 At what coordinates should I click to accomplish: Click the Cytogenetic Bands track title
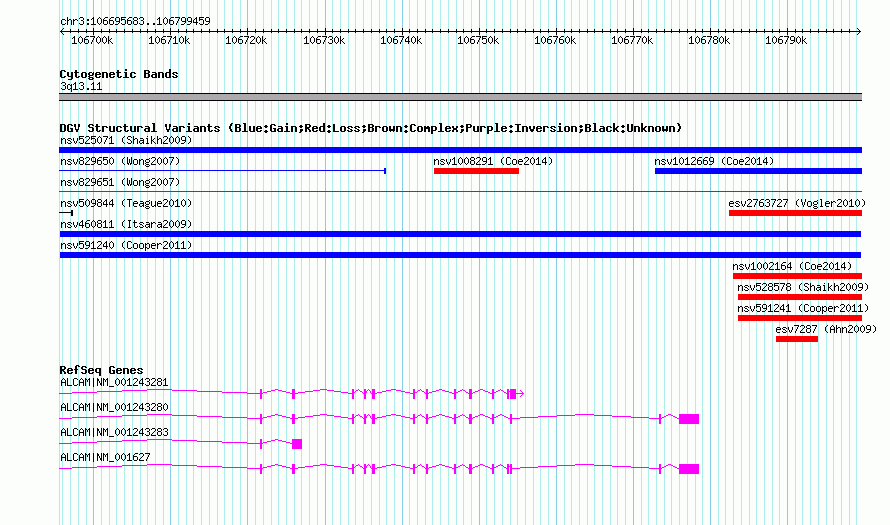tap(119, 74)
